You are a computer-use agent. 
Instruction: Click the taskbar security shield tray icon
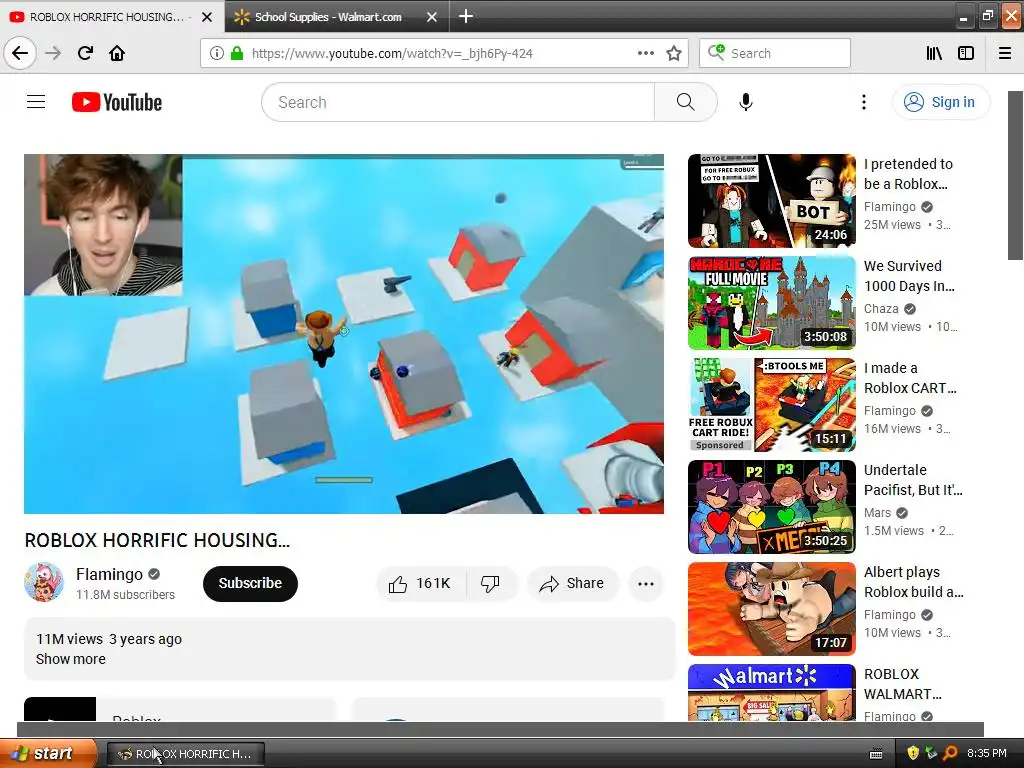pos(912,753)
